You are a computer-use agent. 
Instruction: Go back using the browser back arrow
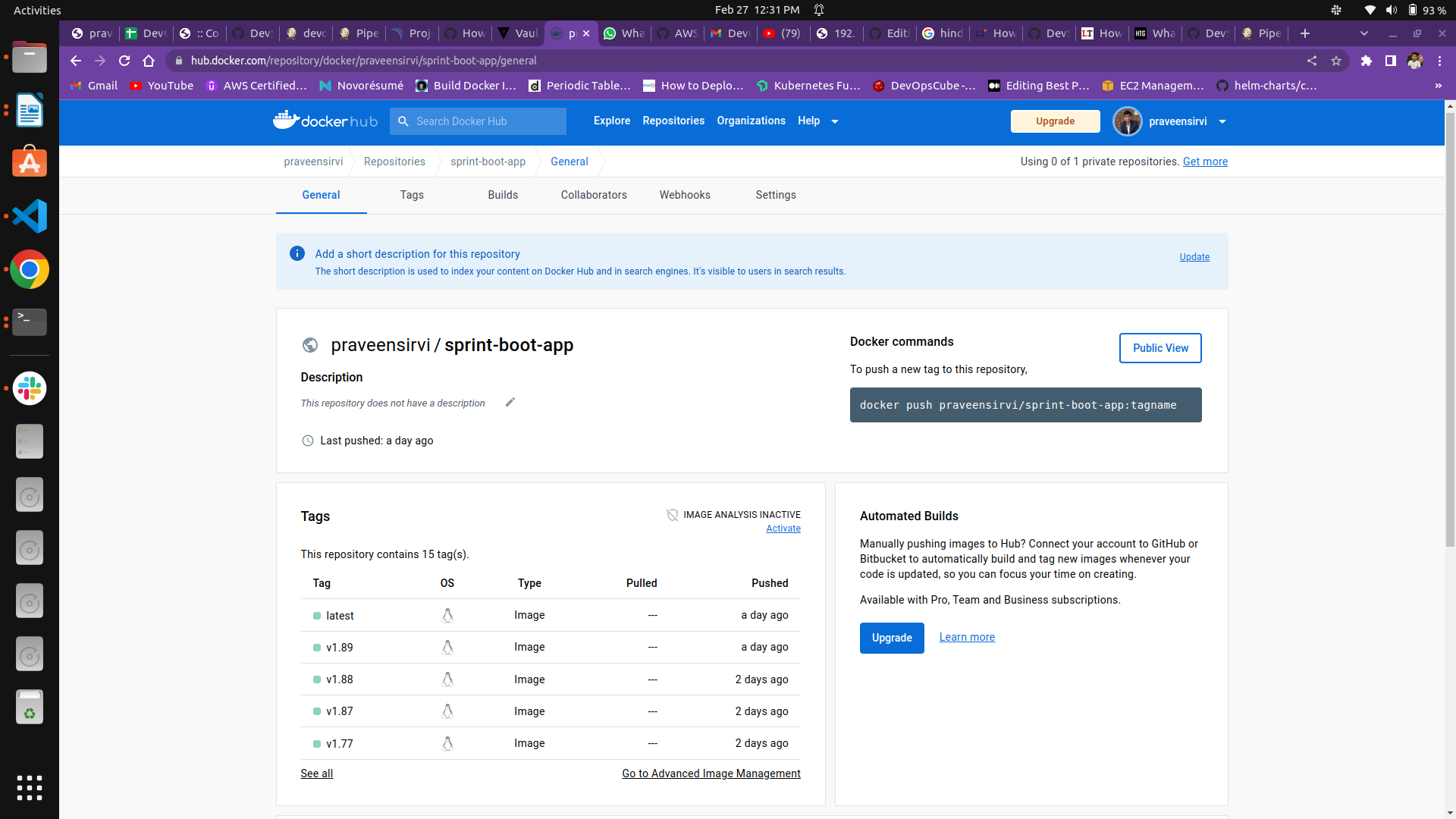[76, 61]
